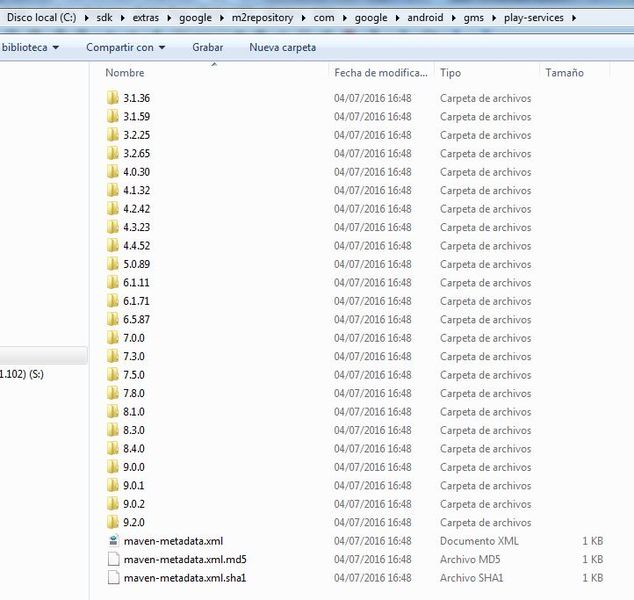The height and width of the screenshot is (600, 634).
Task: Expand the breadcrumb arrow after sdk
Action: [x=123, y=18]
